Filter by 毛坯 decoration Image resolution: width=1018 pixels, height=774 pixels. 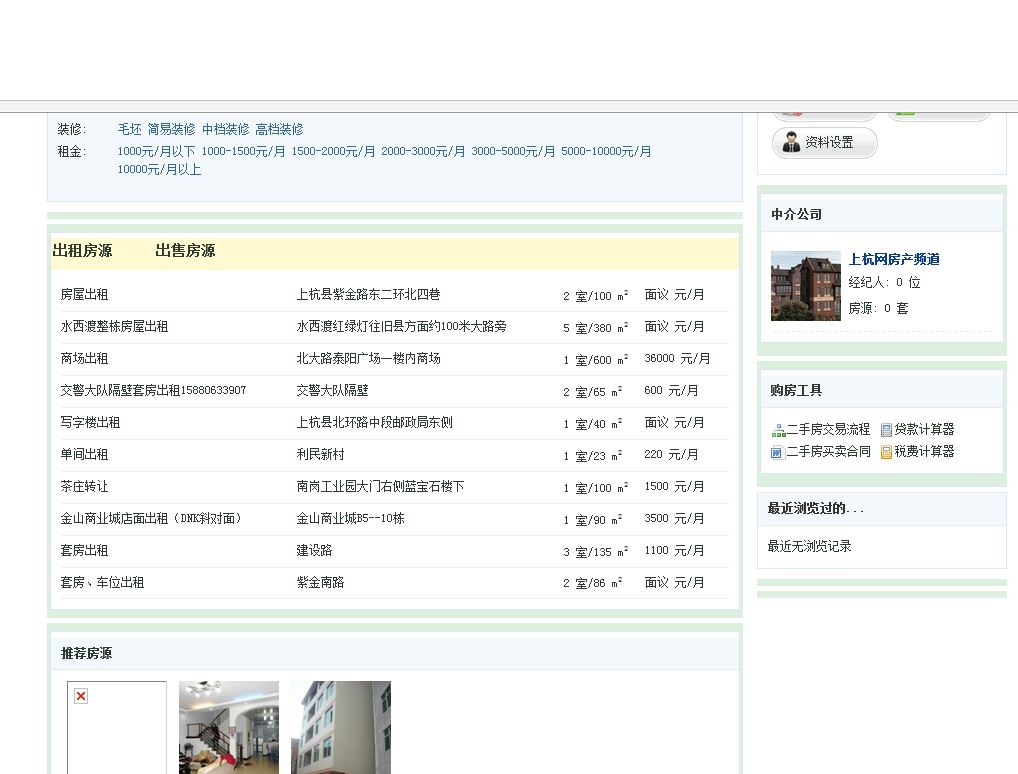[129, 129]
